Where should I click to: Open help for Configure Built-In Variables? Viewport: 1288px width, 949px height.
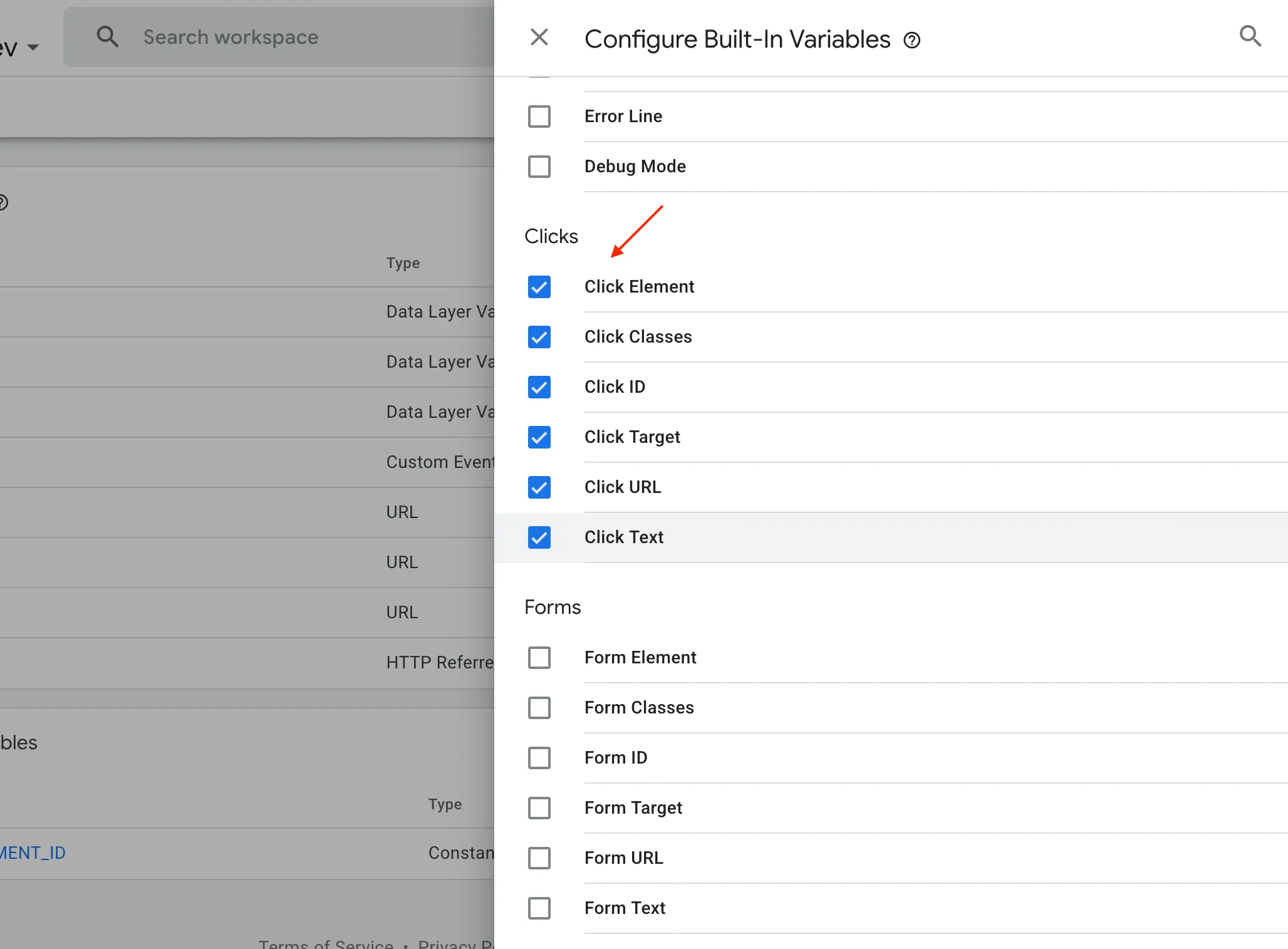point(911,39)
